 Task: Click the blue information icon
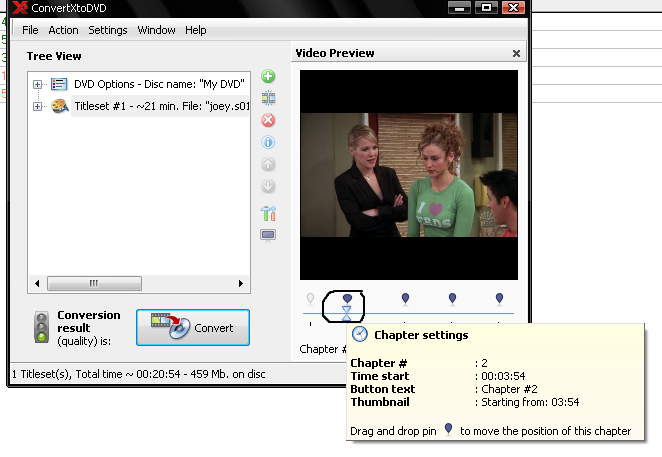pyautogui.click(x=268, y=142)
